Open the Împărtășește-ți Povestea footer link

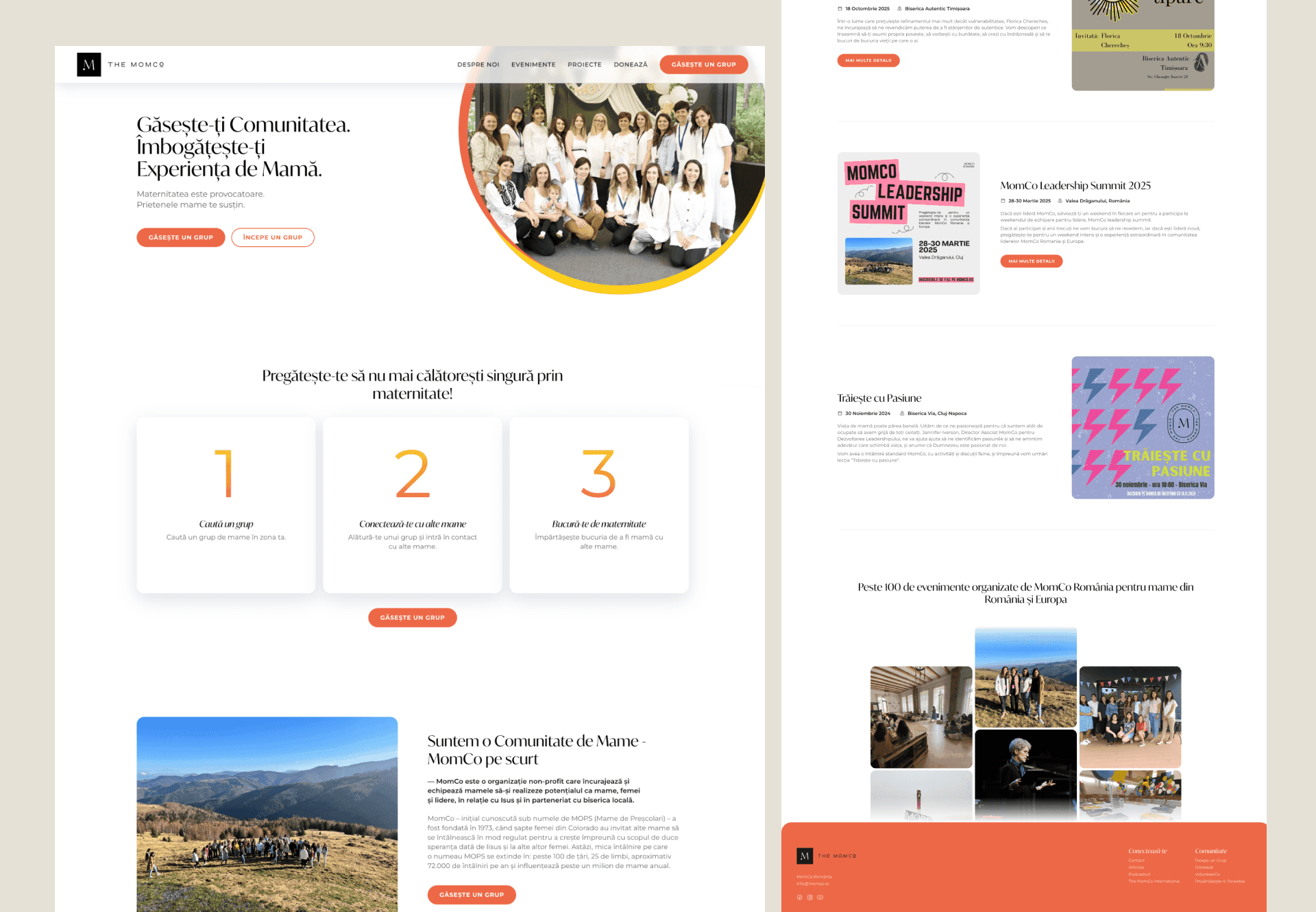point(1220,881)
